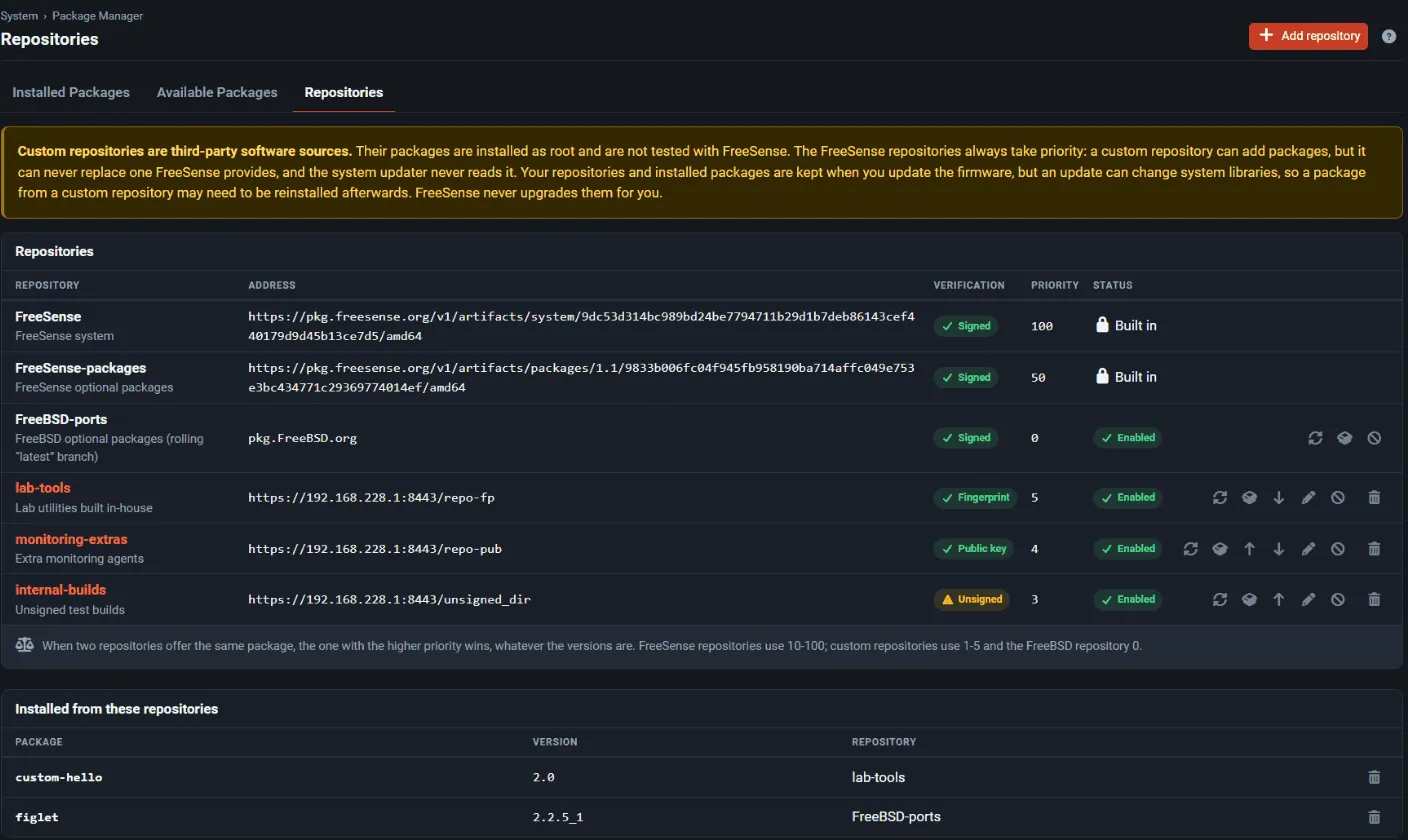Edit the internal-builds repository

[1308, 599]
